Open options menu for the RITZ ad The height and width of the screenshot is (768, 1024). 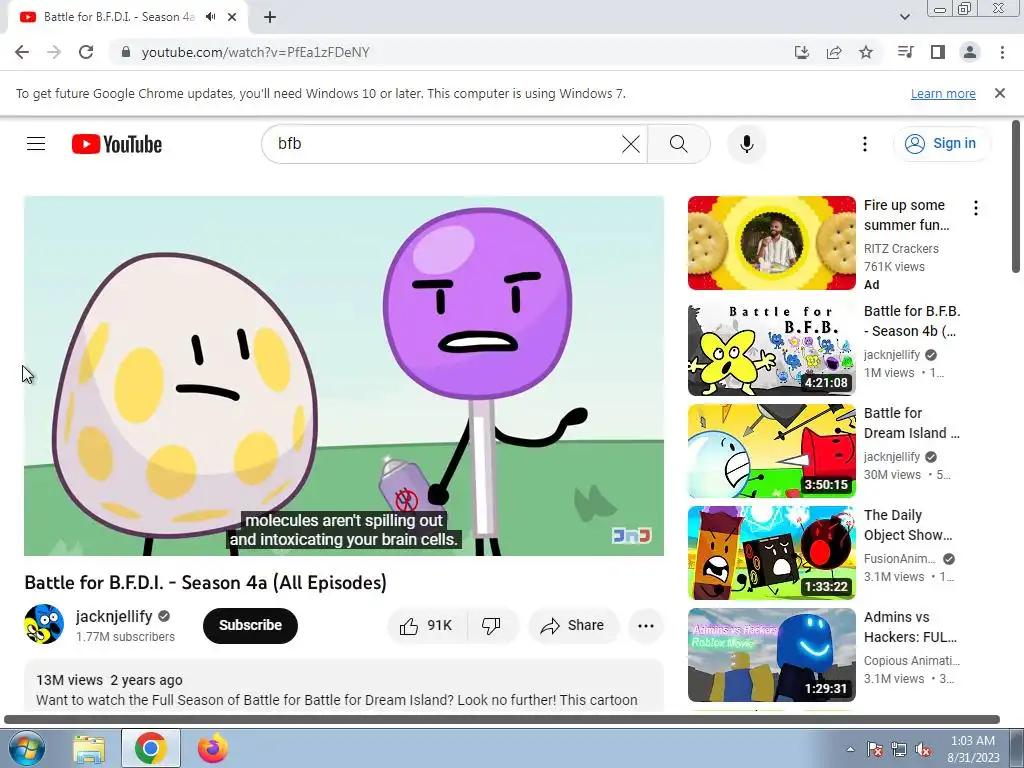(x=976, y=208)
